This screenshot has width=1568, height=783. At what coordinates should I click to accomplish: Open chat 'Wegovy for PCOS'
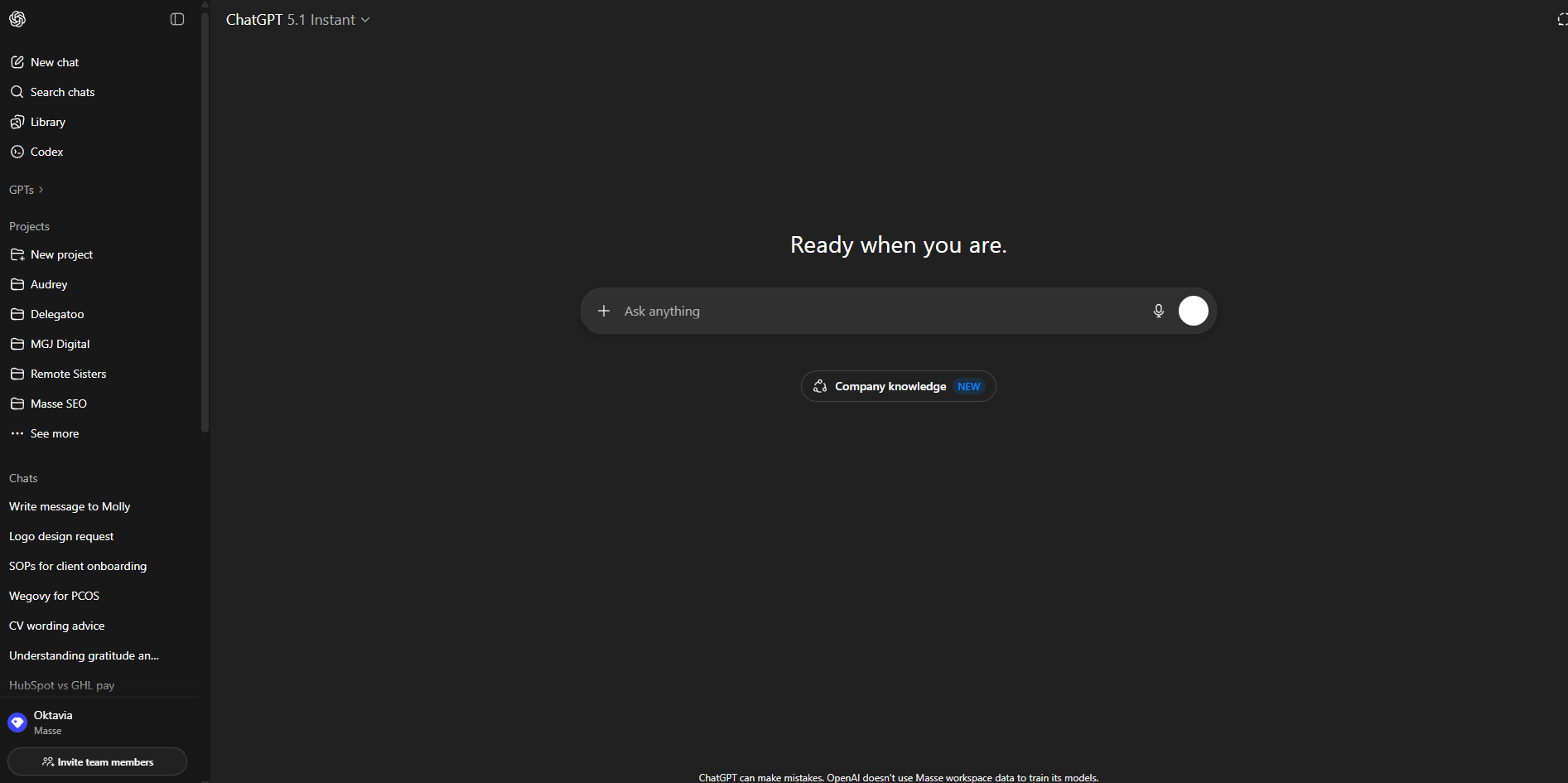pos(99,596)
